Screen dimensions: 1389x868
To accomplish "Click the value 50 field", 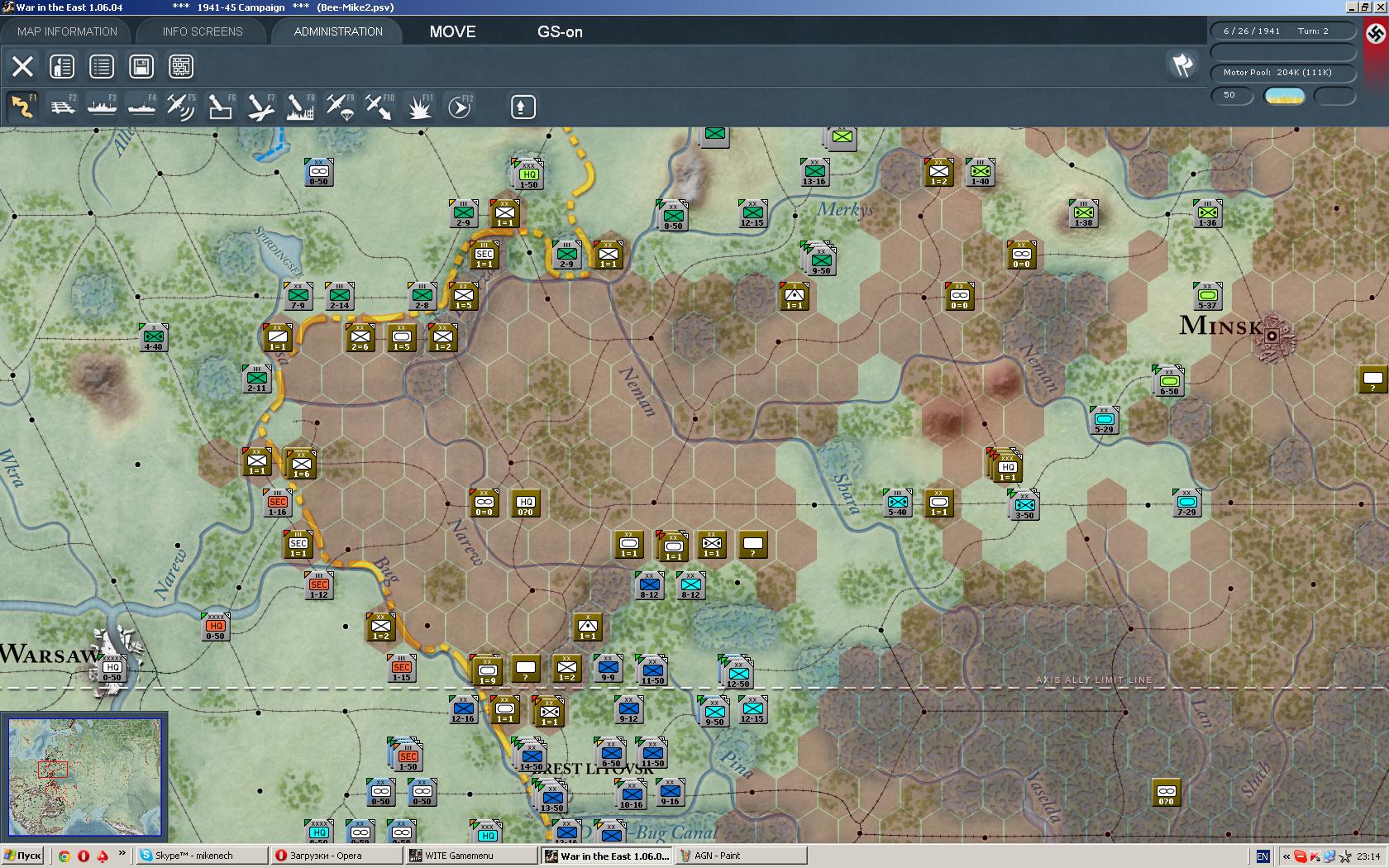I will [1232, 96].
